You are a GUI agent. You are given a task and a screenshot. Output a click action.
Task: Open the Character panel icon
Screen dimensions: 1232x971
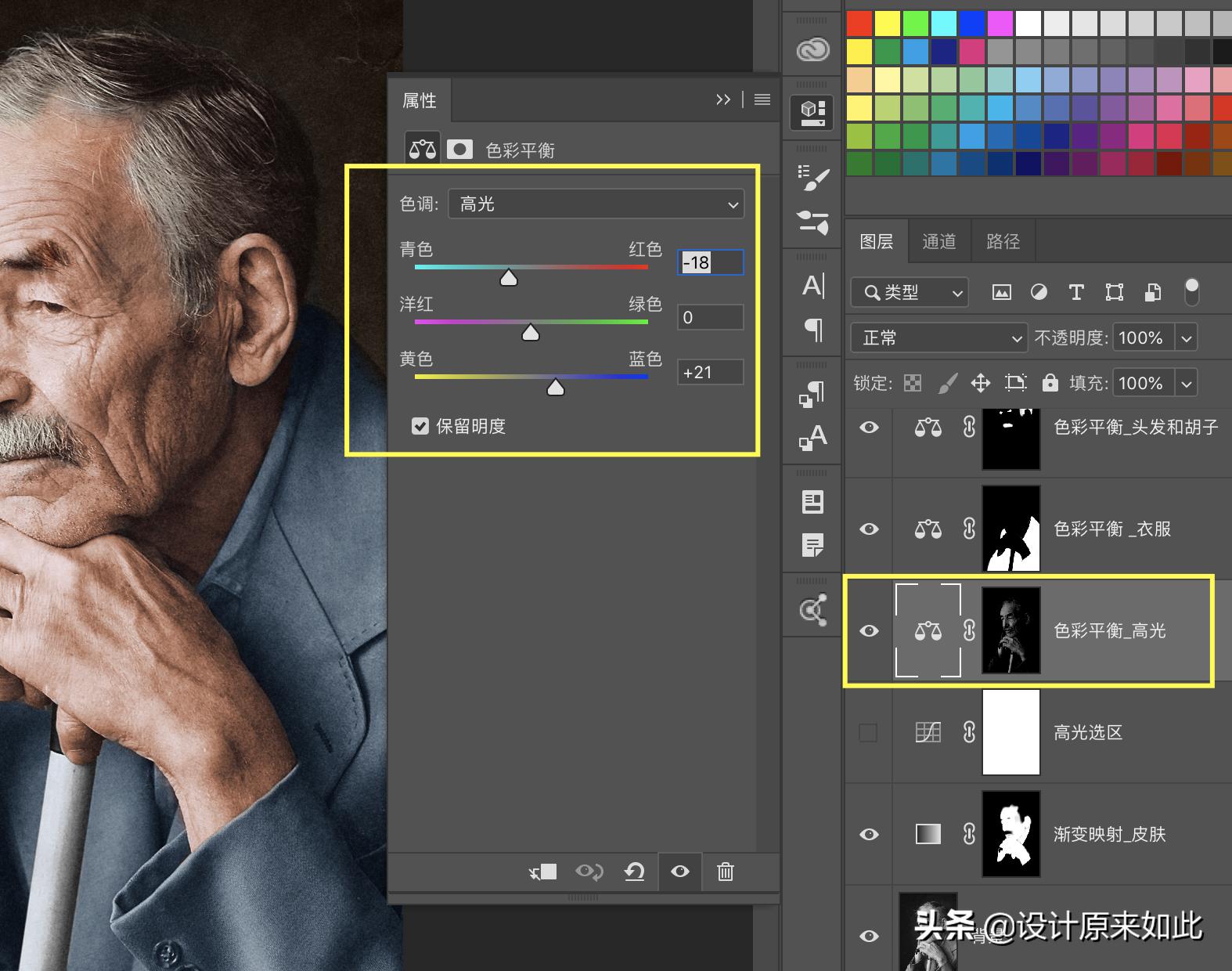click(812, 286)
